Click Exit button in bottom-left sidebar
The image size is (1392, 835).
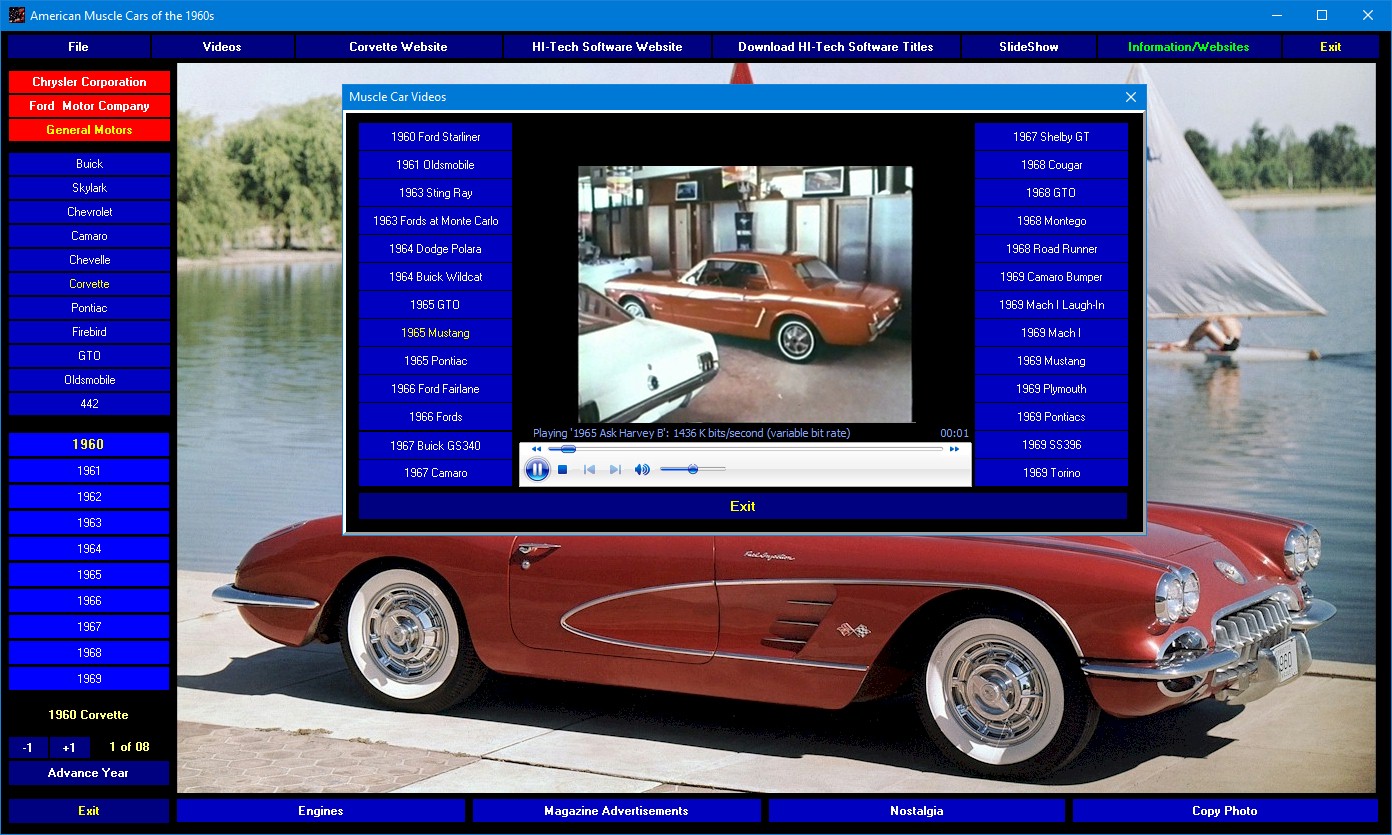90,811
